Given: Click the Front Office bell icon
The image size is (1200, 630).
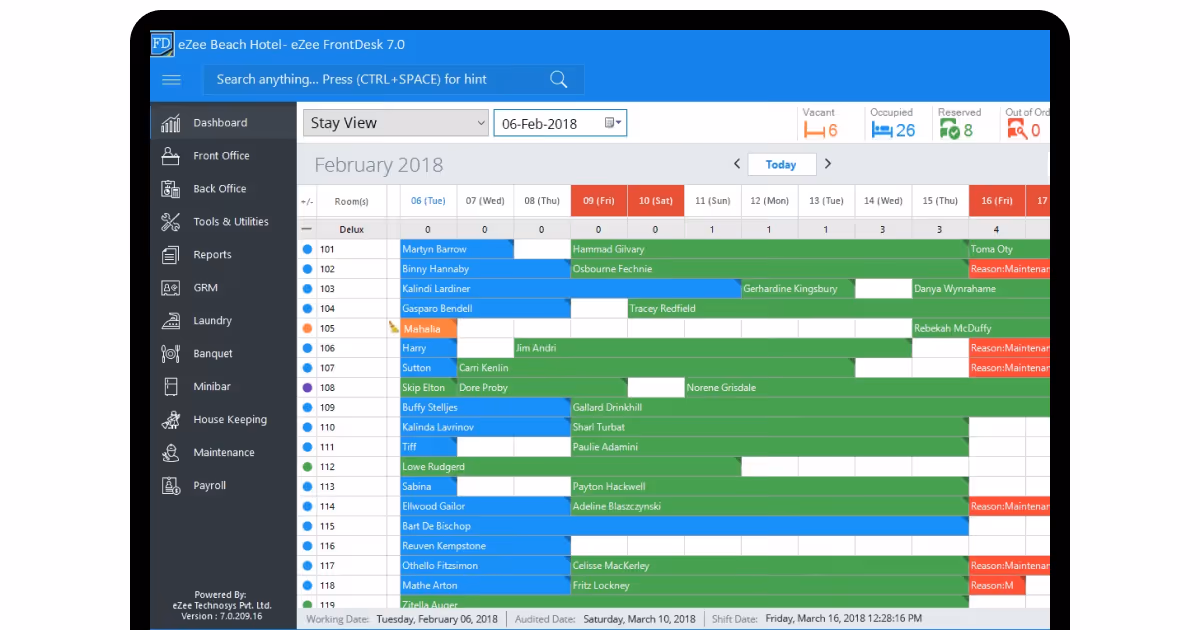Looking at the screenshot, I should tap(171, 155).
